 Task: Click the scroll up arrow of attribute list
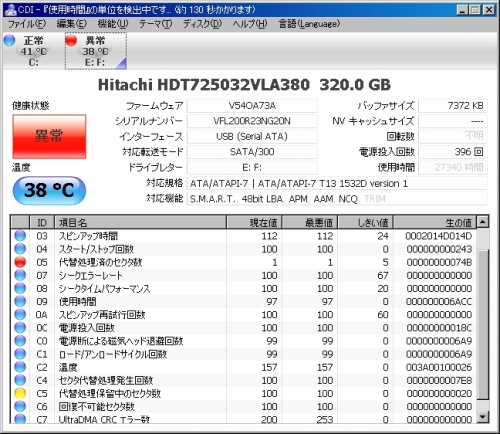coord(483,222)
